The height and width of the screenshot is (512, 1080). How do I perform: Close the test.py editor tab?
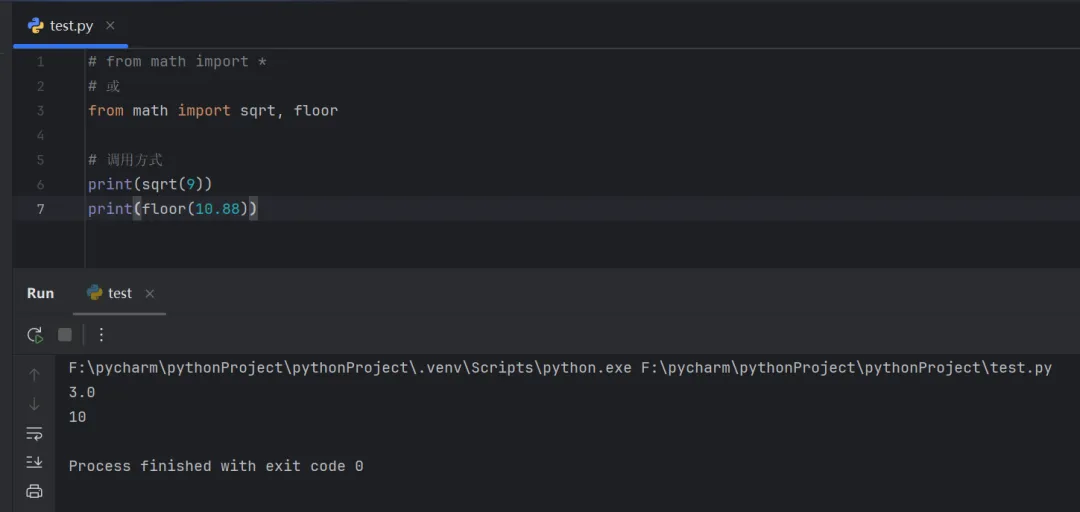110,26
